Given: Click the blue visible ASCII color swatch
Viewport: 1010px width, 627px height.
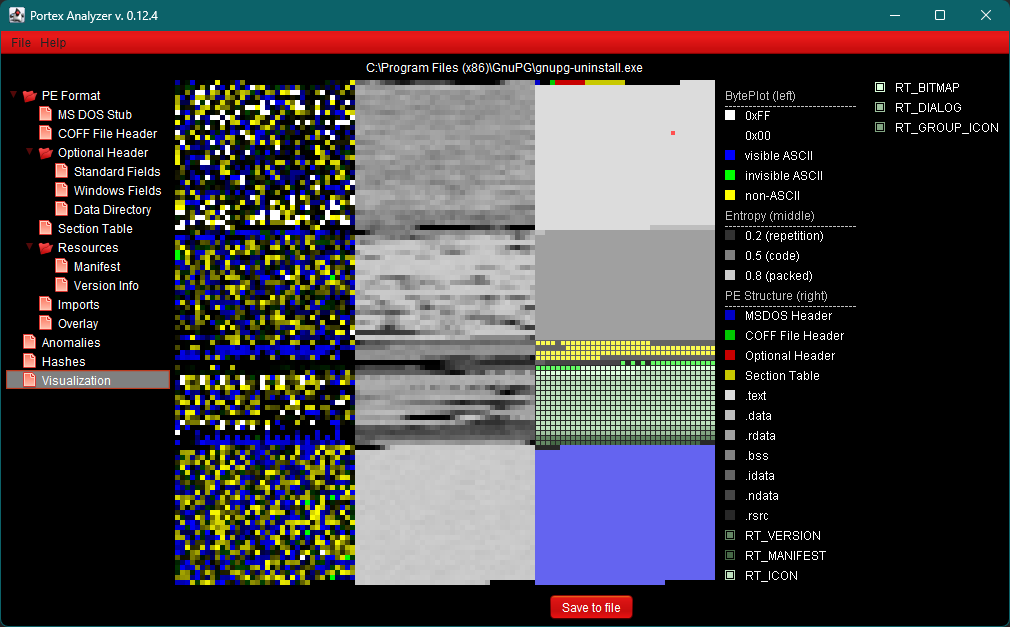Looking at the screenshot, I should (731, 155).
